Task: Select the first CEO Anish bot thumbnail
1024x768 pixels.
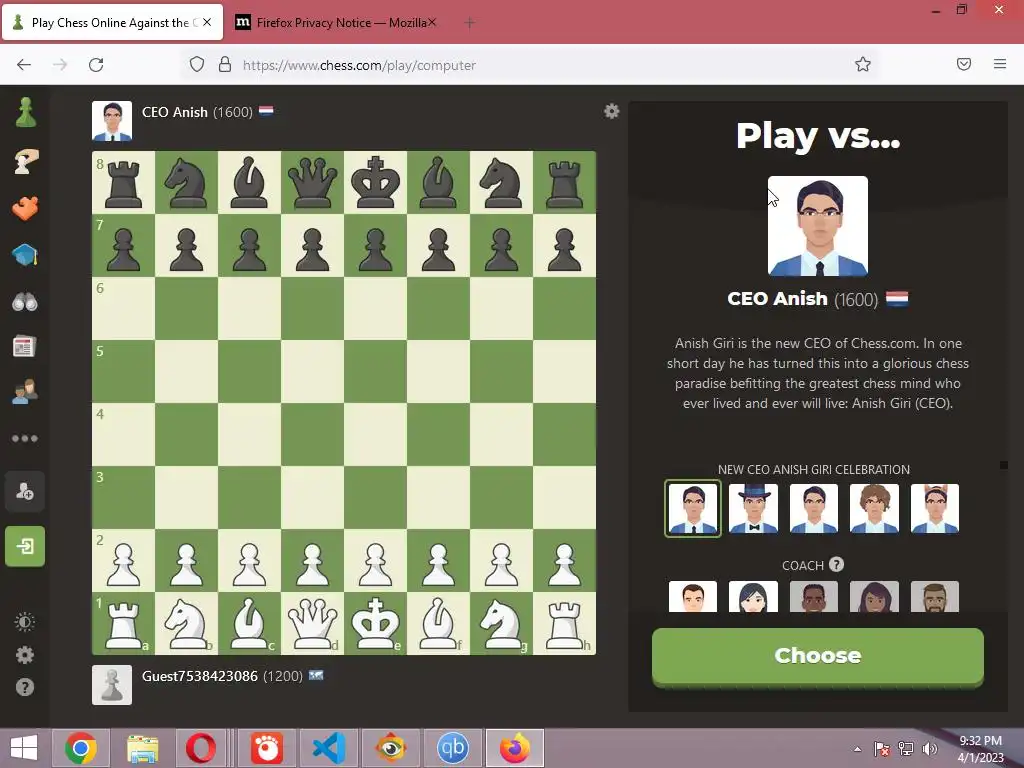Action: coord(693,509)
